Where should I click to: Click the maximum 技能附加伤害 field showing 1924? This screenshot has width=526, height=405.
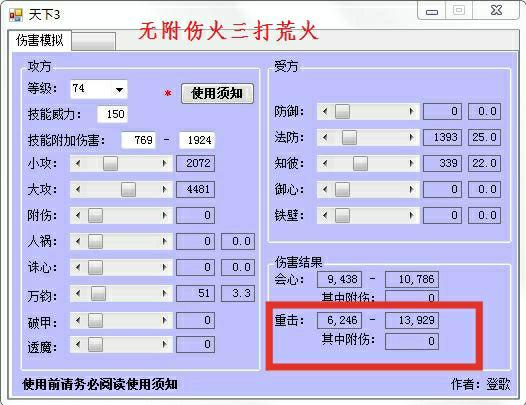click(197, 140)
